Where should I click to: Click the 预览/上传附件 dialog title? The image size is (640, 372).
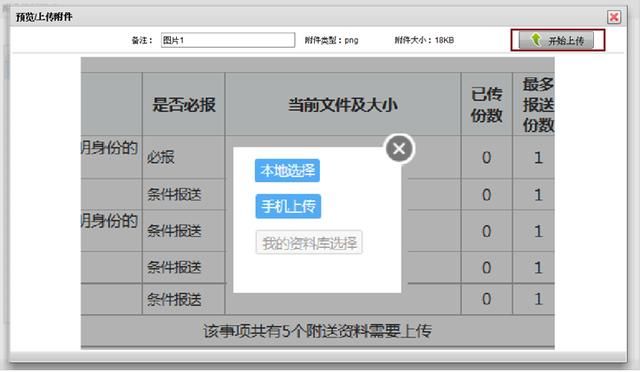44,17
